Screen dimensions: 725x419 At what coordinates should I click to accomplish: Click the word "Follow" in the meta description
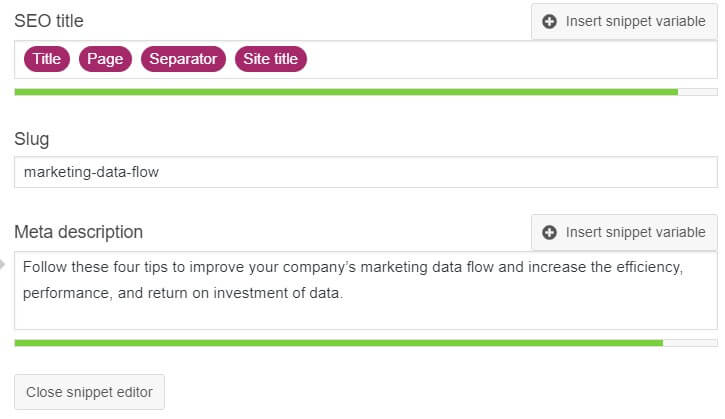(x=43, y=268)
